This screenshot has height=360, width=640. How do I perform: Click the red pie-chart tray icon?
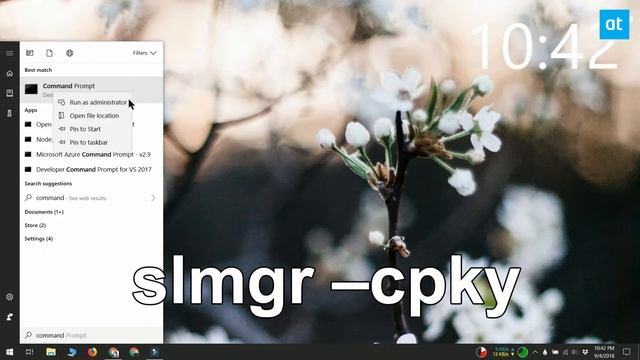point(482,352)
